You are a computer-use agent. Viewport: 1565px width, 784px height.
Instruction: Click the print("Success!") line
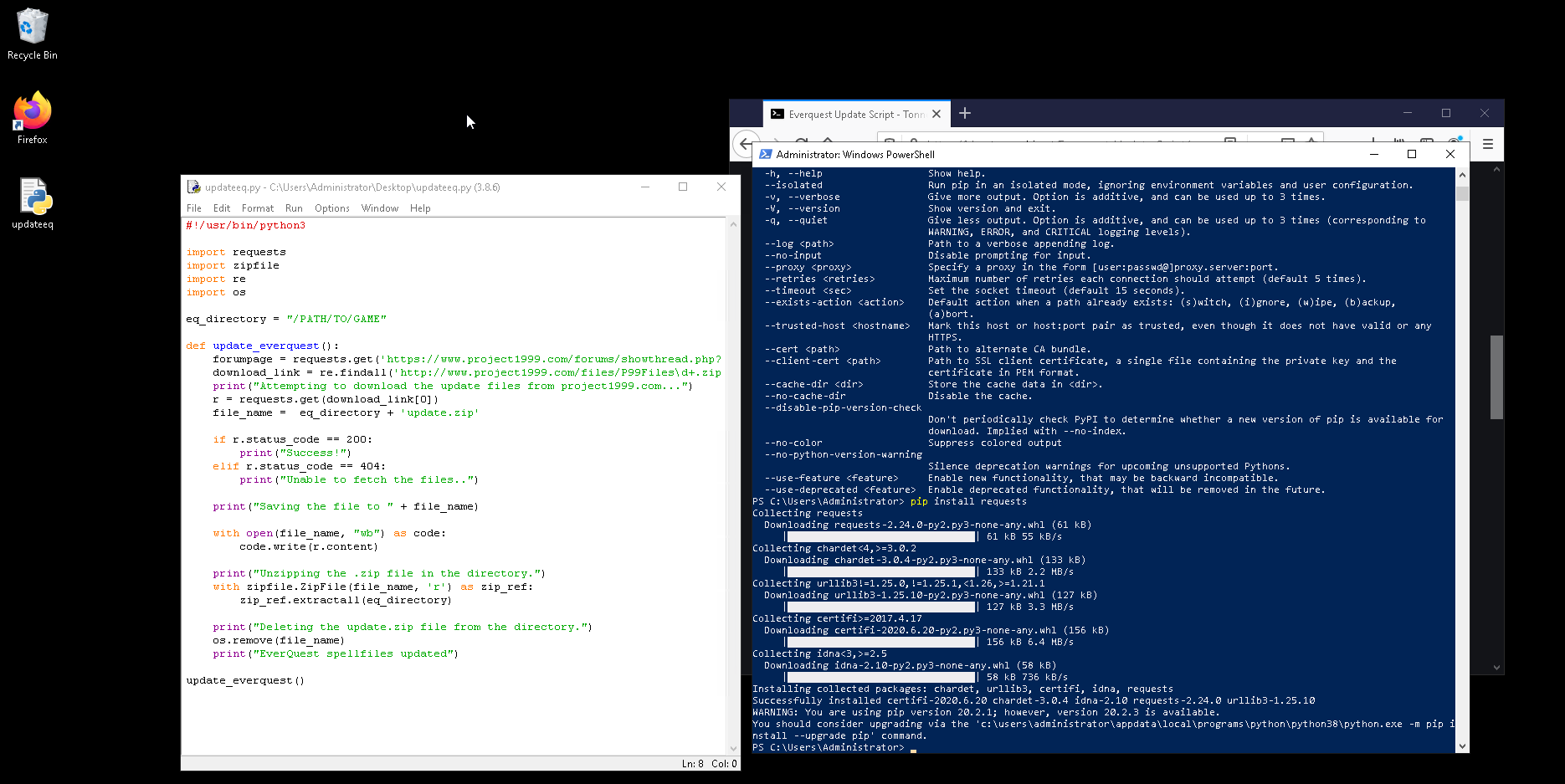point(295,453)
